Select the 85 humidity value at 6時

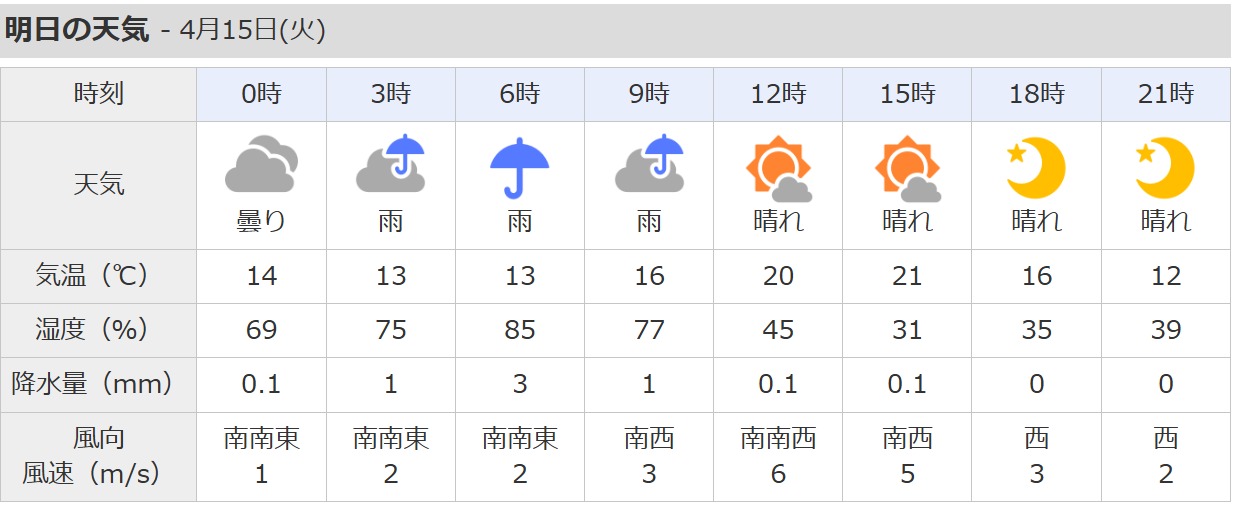point(520,330)
